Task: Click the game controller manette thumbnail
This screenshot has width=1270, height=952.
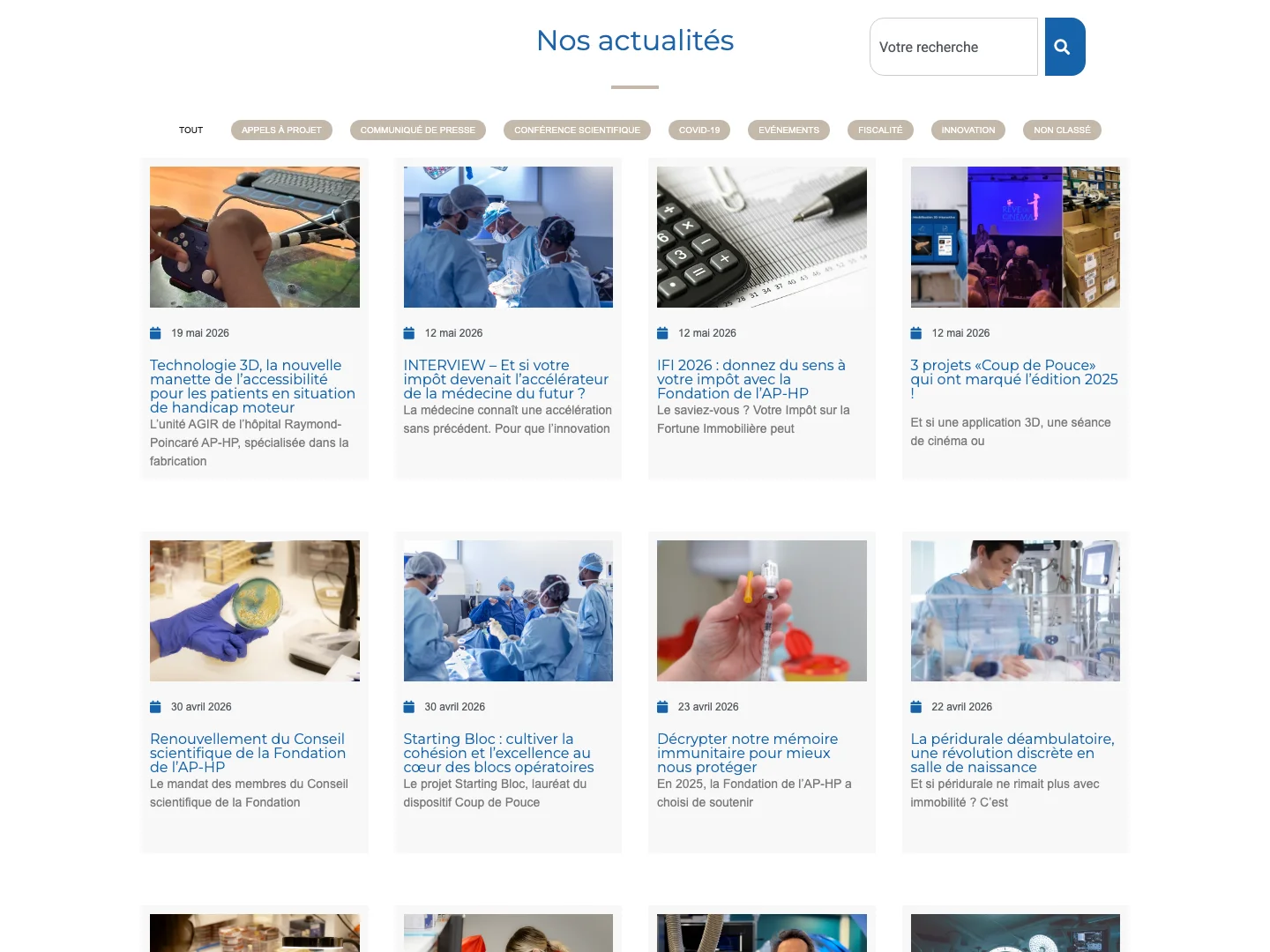Action: (255, 237)
